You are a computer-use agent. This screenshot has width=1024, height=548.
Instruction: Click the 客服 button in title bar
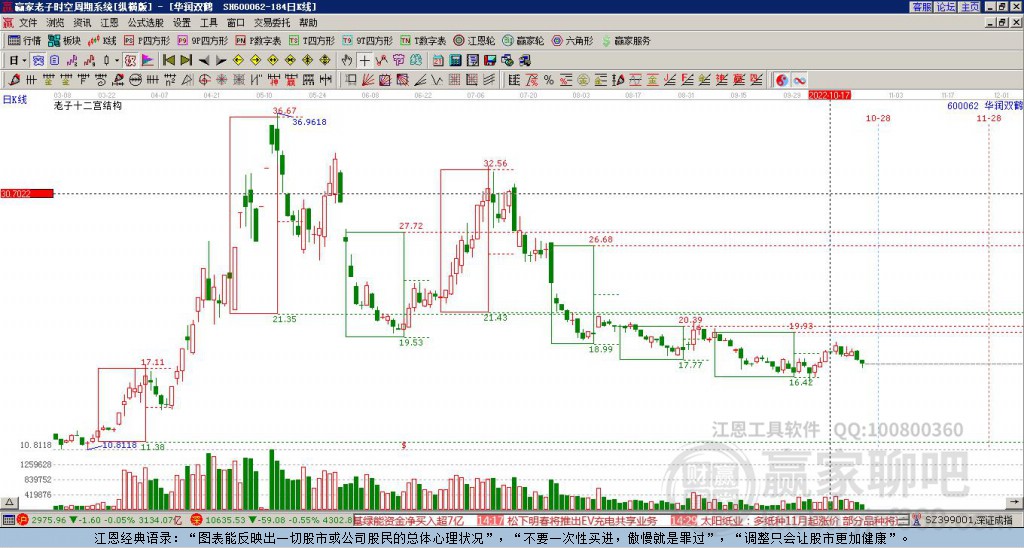pyautogui.click(x=921, y=7)
